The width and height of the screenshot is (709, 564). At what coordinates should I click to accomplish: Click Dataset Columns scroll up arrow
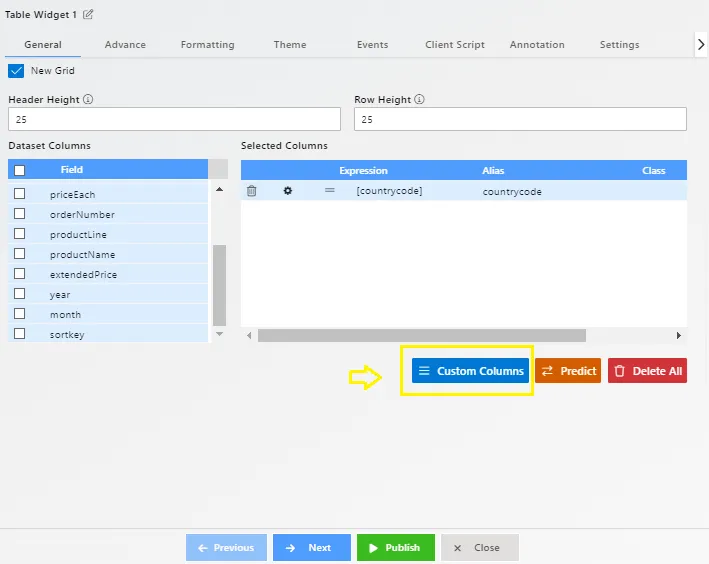(x=219, y=190)
